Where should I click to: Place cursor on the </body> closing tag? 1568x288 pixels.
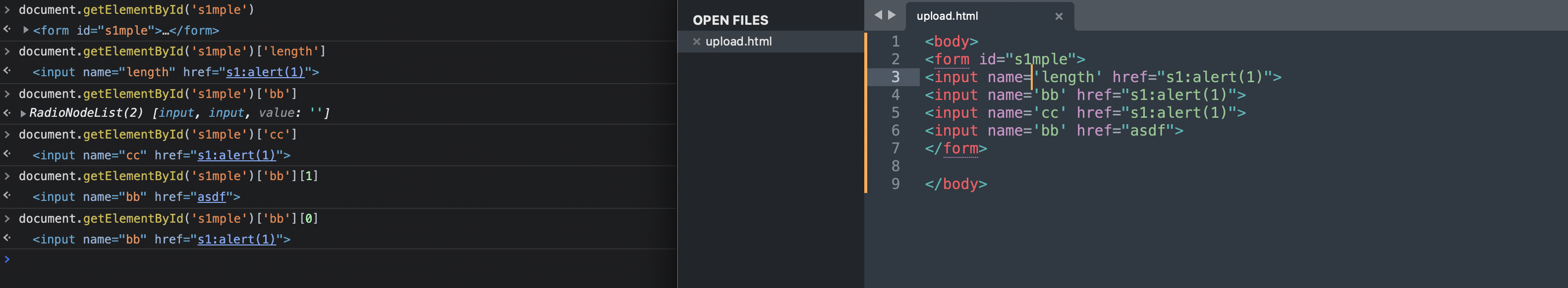pyautogui.click(x=955, y=184)
